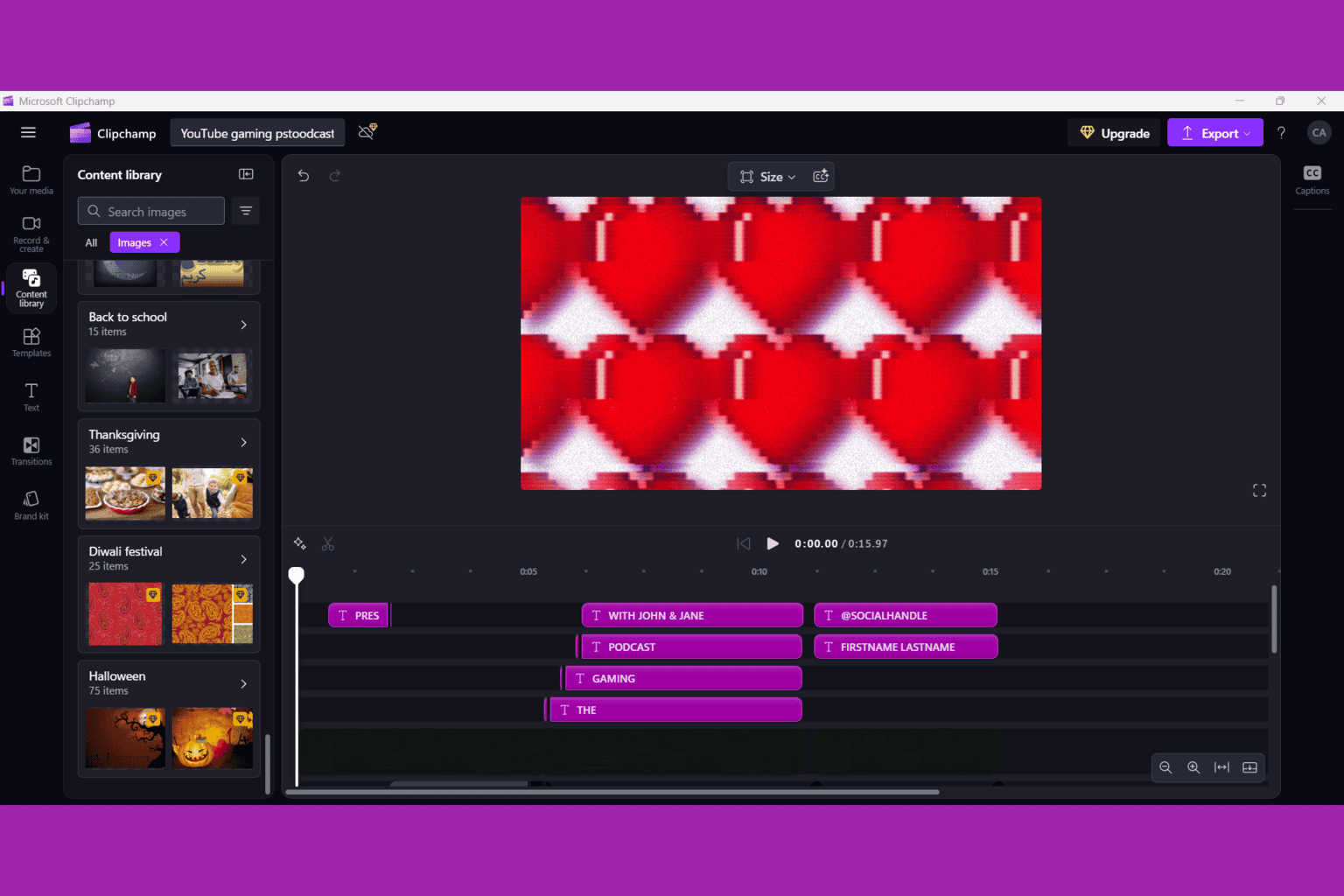Screen dimensions: 1344x896
Task: Expand Thanksgiving collection chevron
Action: [244, 442]
